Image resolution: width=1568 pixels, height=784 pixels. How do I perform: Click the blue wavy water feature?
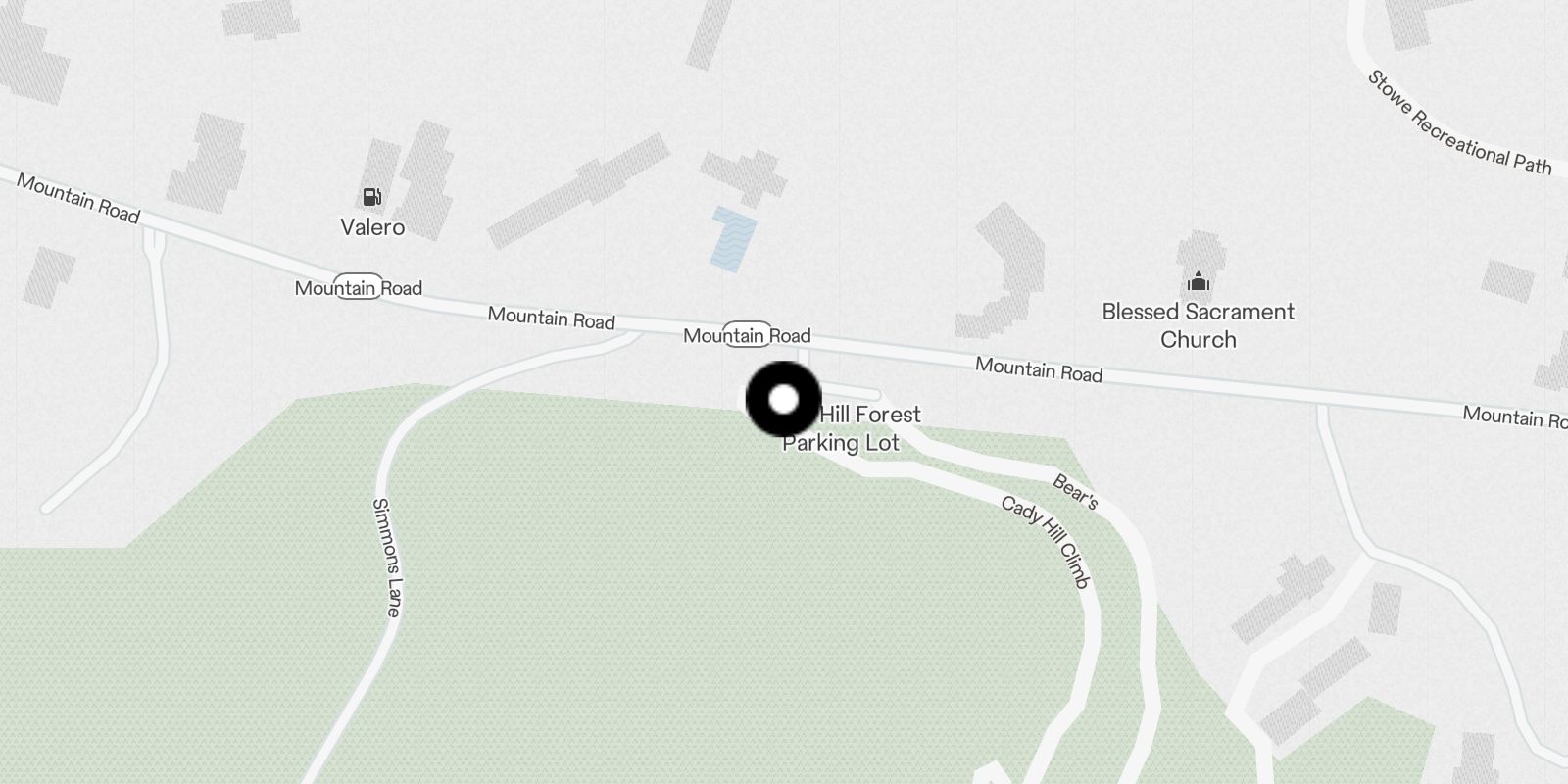pos(733,238)
